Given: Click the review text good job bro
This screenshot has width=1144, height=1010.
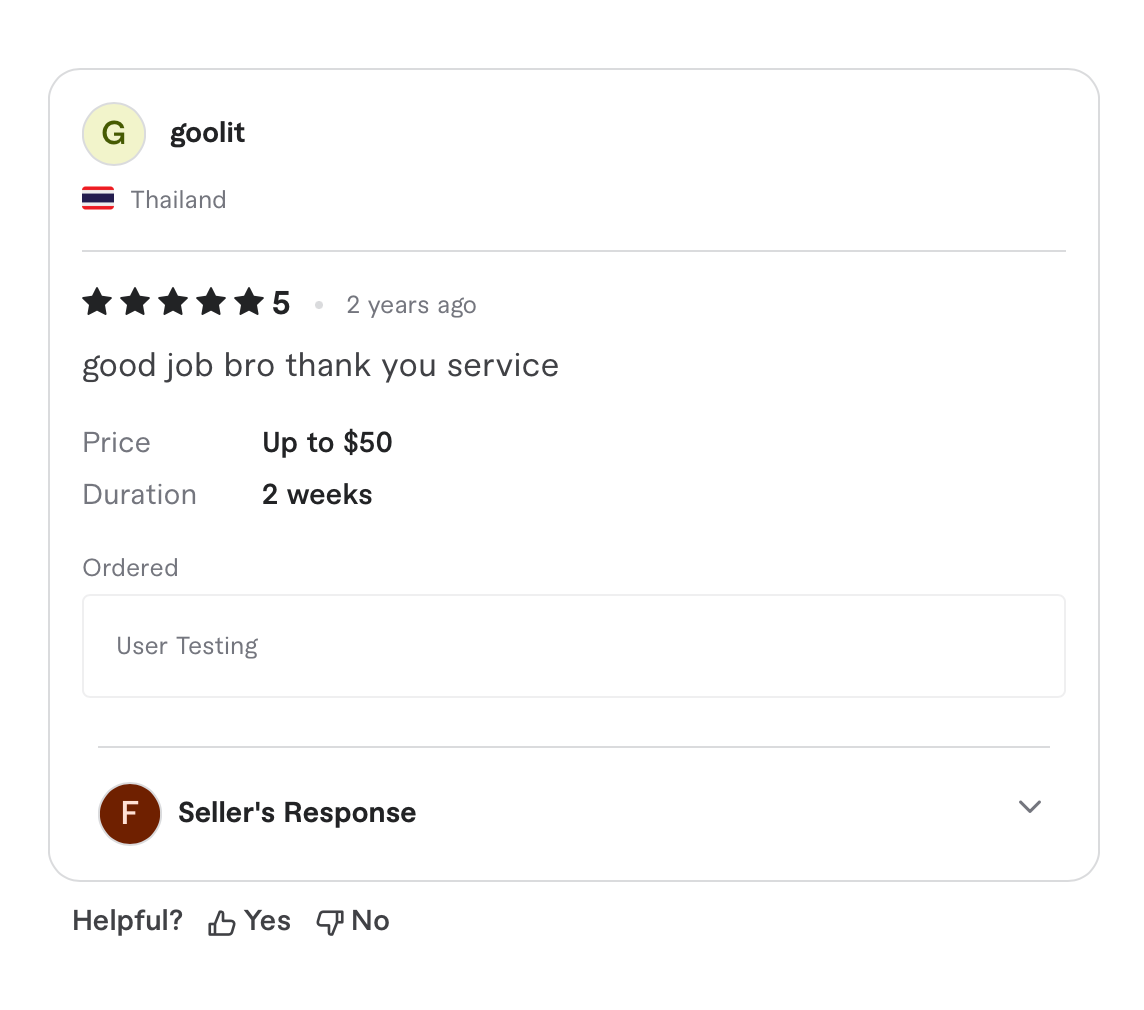Looking at the screenshot, I should 320,365.
